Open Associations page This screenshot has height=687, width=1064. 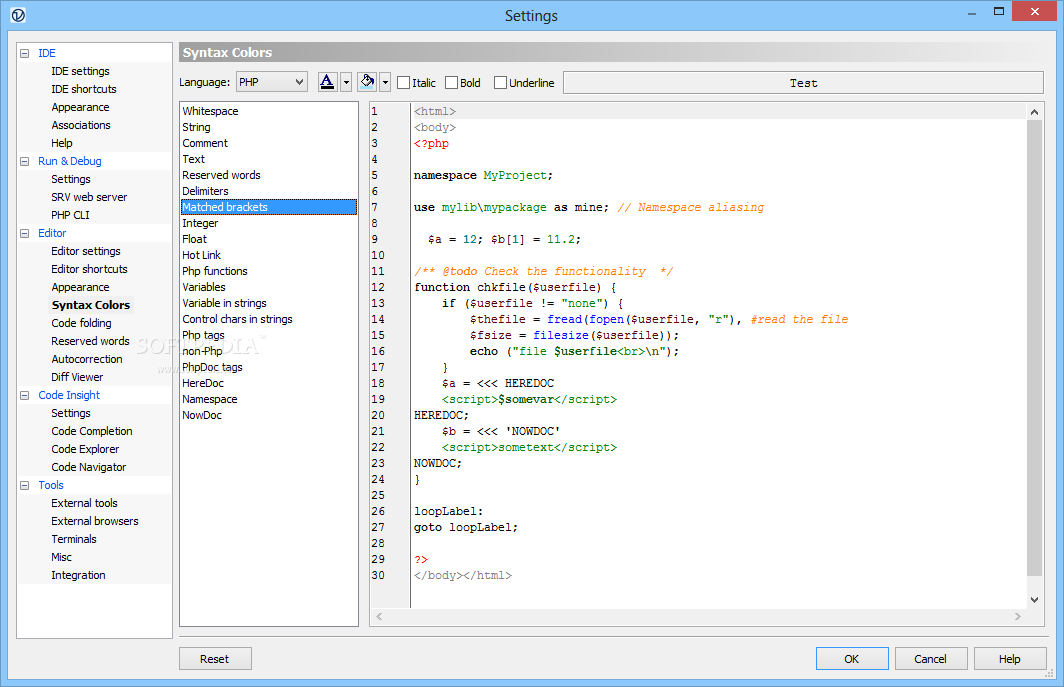(x=81, y=125)
